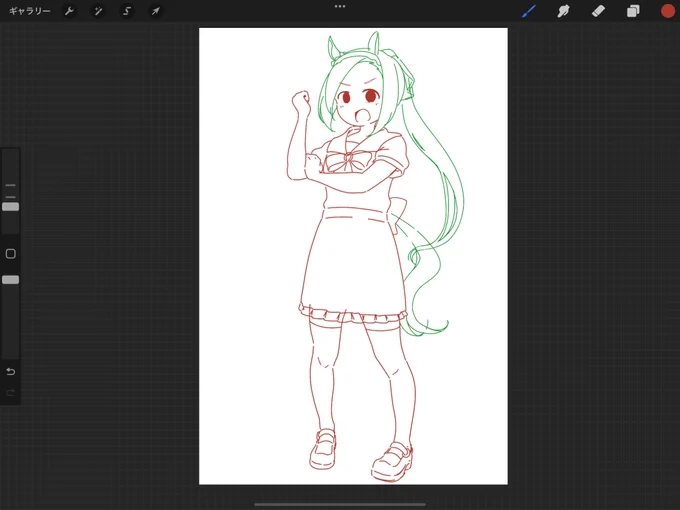
Task: Redo the last undone stroke
Action: pos(10,393)
